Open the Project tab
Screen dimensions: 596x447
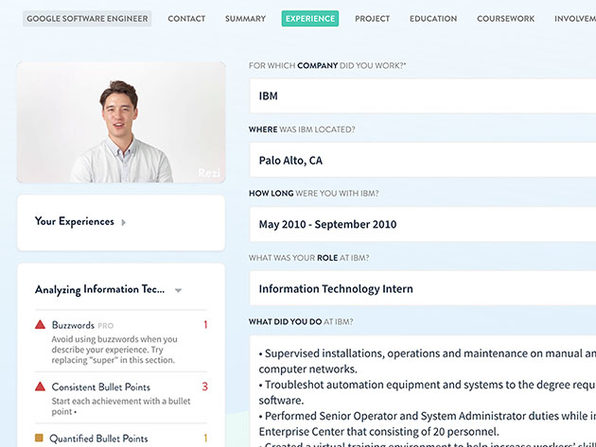(x=372, y=19)
